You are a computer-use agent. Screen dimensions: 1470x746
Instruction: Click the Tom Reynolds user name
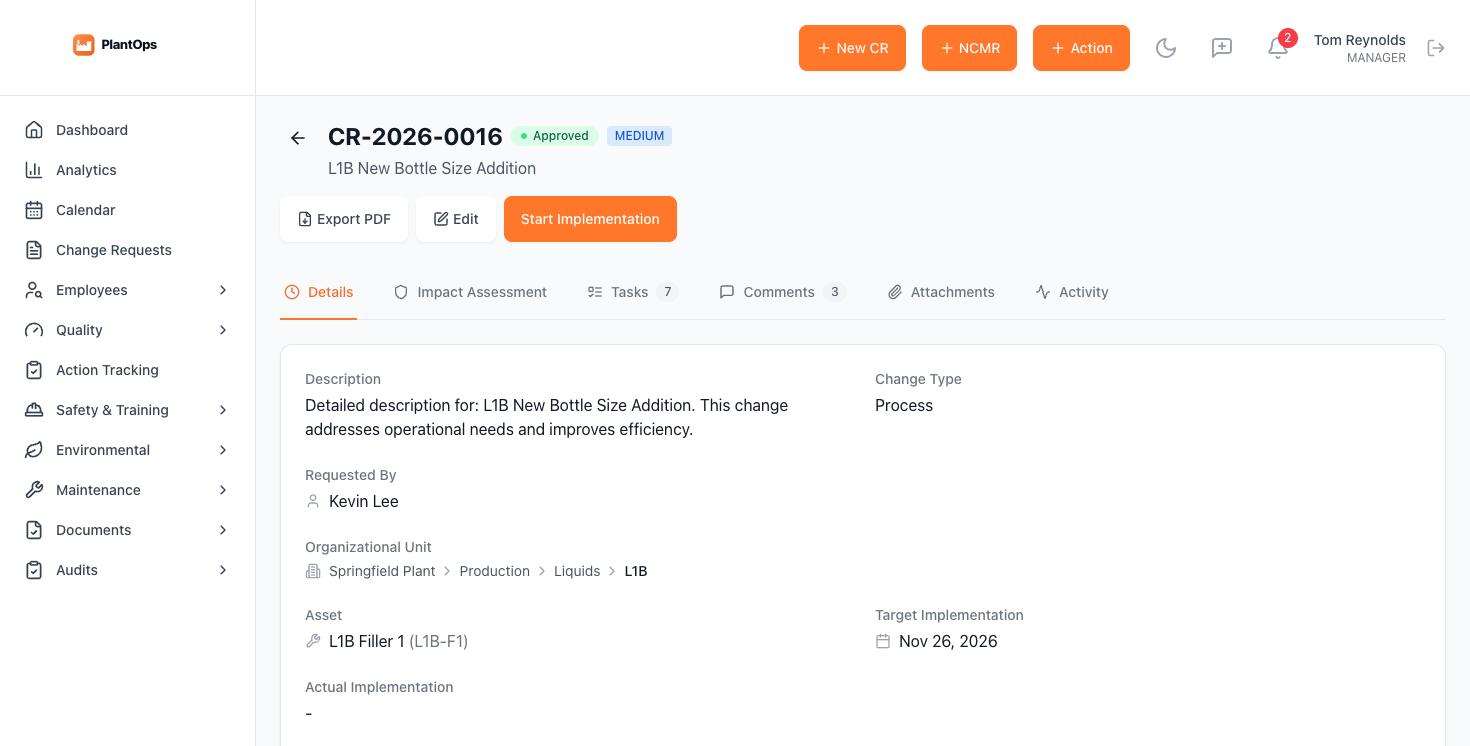pos(1360,40)
